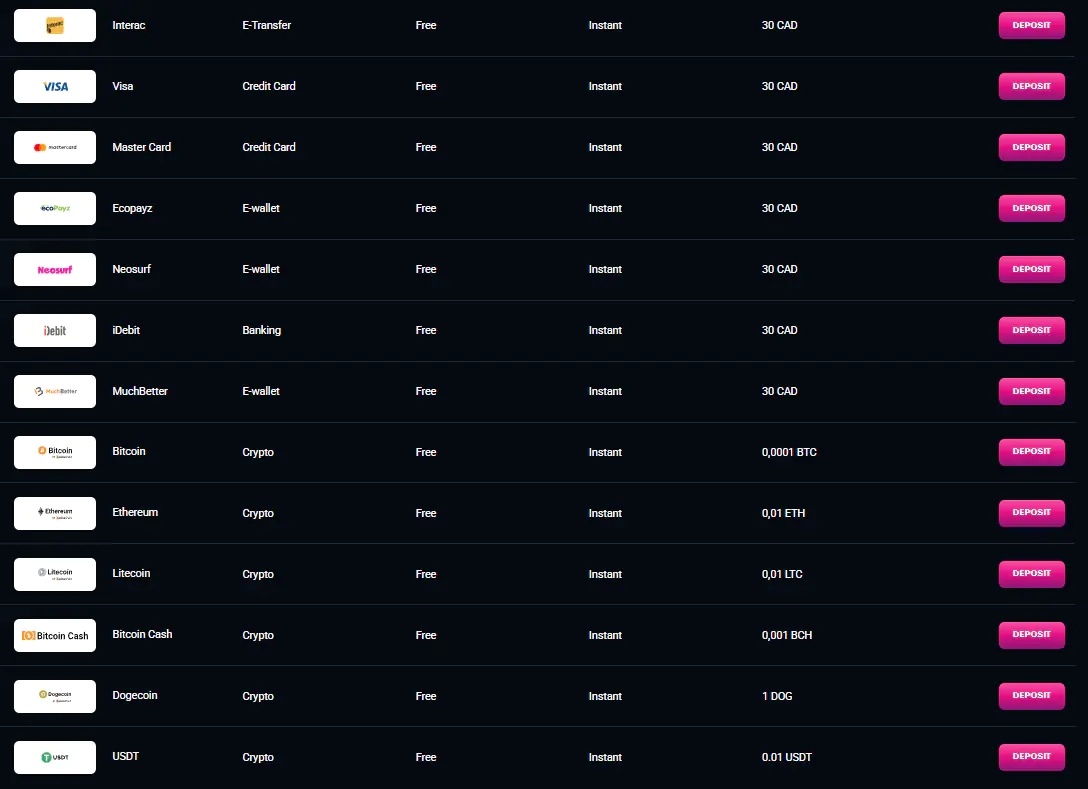Viewport: 1088px width, 789px height.
Task: Click the Neosurf logo
Action: coord(55,270)
